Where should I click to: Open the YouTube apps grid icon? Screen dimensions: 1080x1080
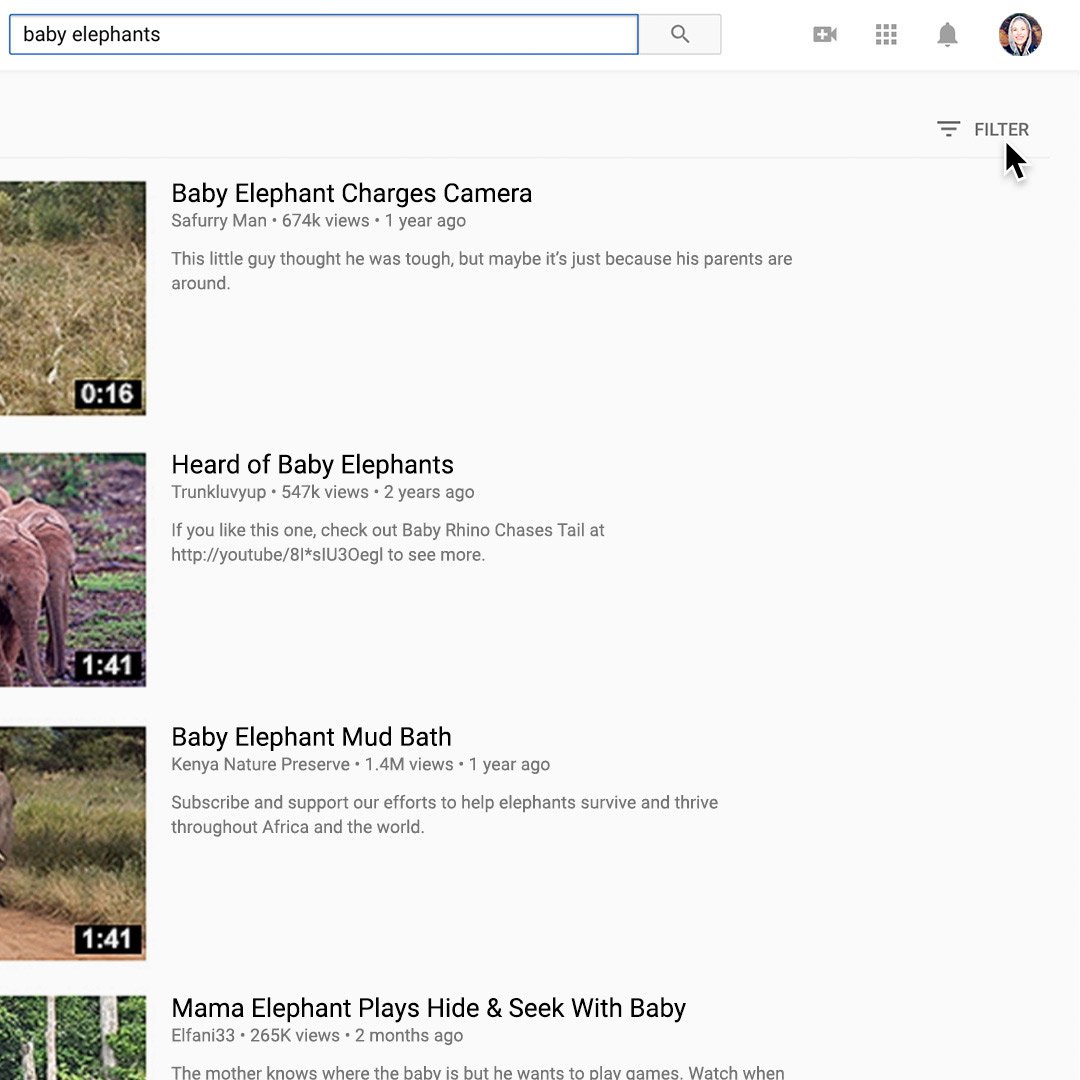(x=886, y=34)
